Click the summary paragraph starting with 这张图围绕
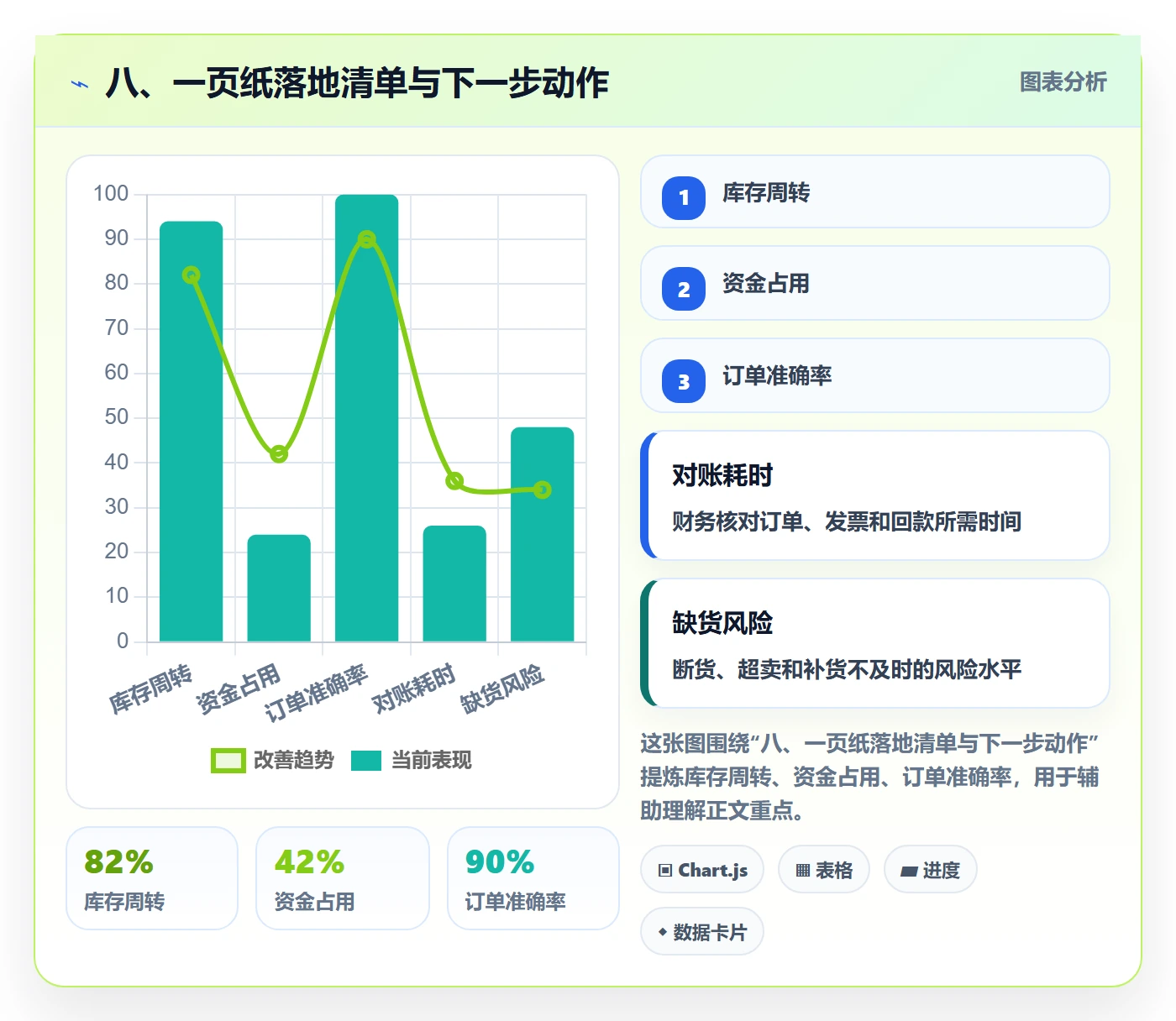 click(870, 778)
